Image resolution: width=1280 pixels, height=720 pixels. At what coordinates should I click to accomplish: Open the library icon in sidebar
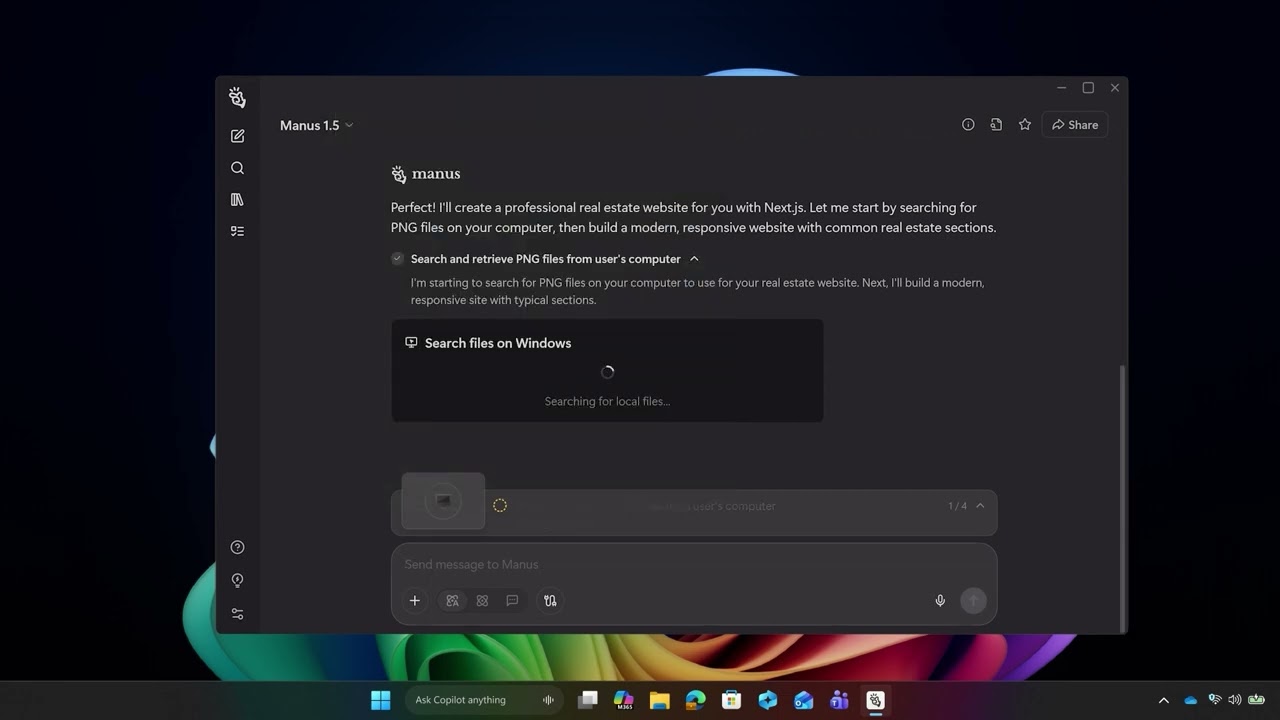point(237,200)
